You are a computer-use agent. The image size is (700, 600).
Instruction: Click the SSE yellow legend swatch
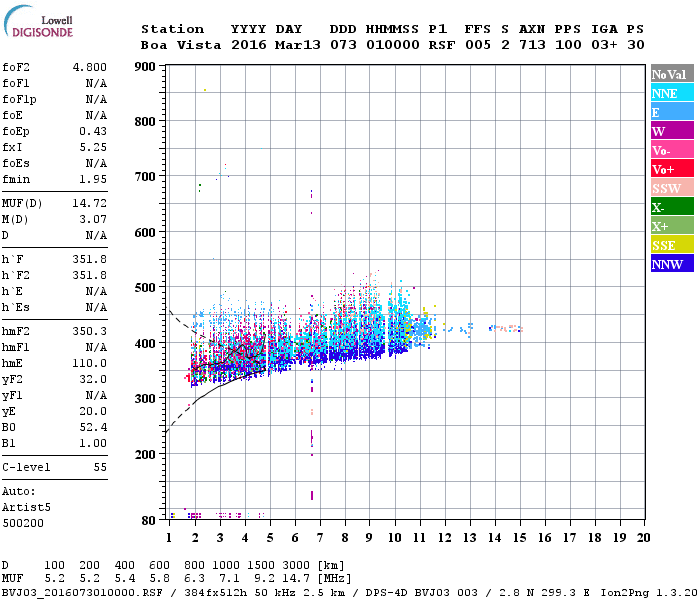pos(672,245)
